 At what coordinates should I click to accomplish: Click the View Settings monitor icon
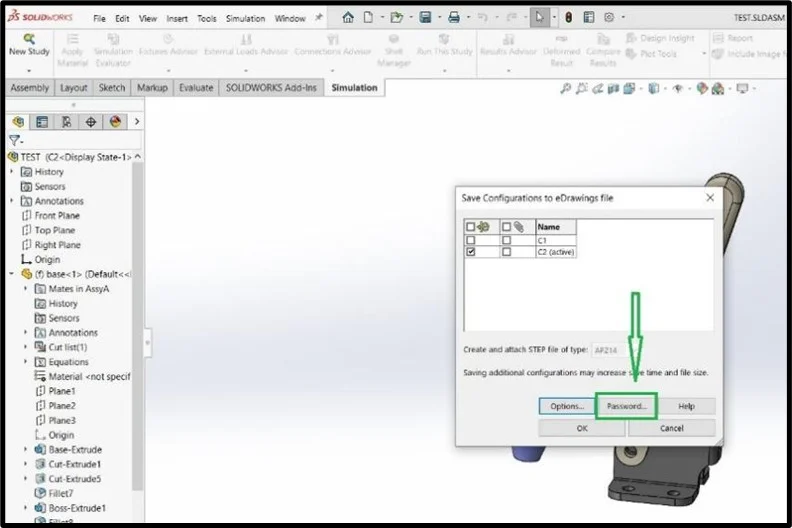742,89
